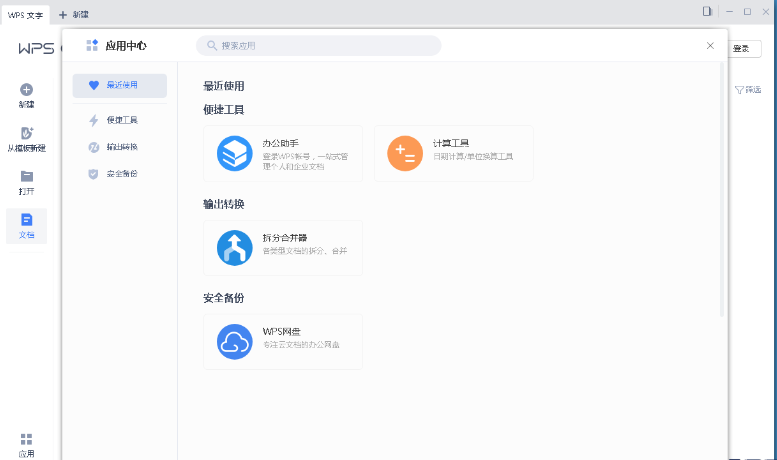Switch to the WPS 文字 tab
Screen dimensions: 777x460
[x=25, y=15]
